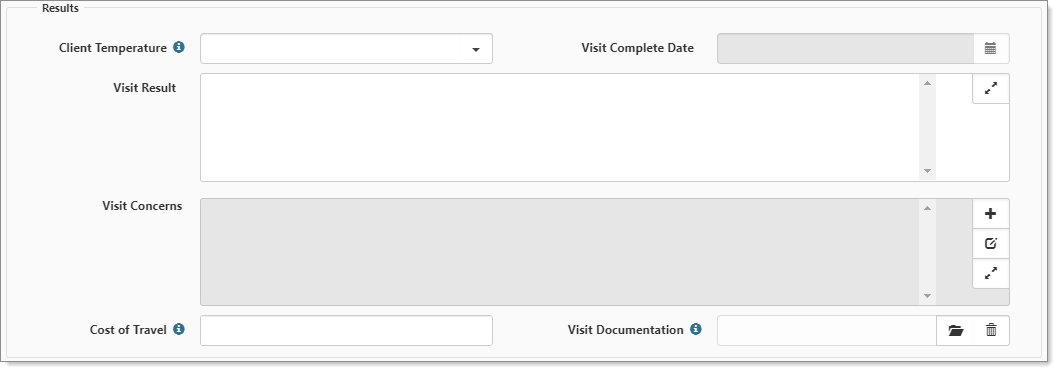The height and width of the screenshot is (372, 1058).
Task: Click the Cost of Travel info icon
Action: click(x=179, y=329)
